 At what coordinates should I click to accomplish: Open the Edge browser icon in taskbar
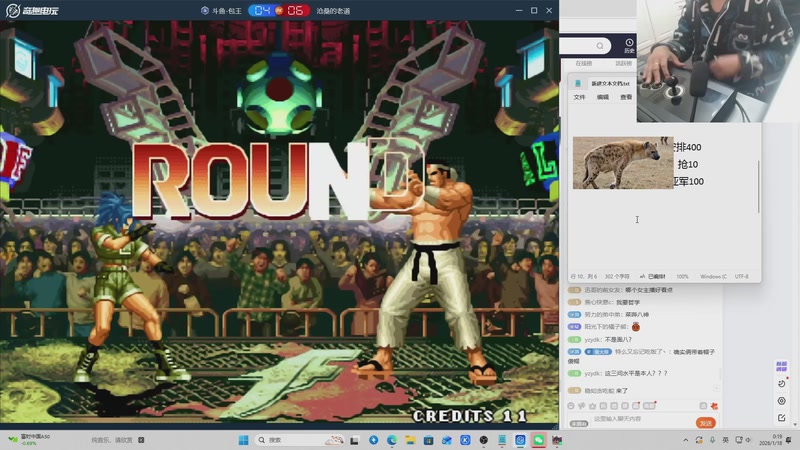tap(392, 440)
